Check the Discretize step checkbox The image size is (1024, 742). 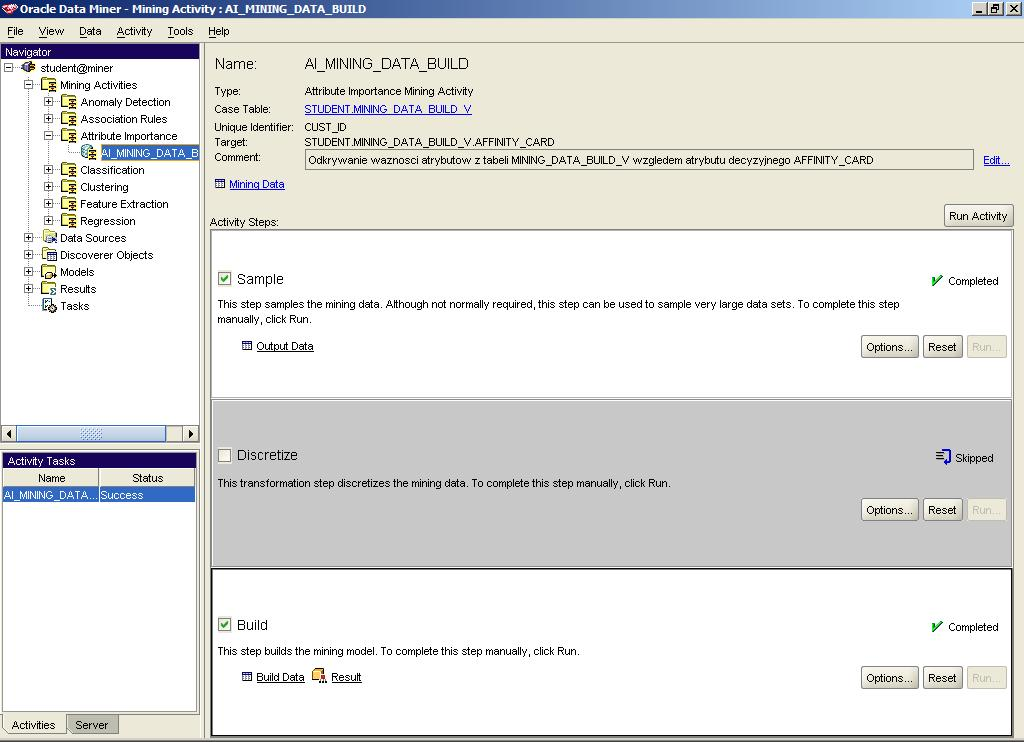[x=225, y=455]
